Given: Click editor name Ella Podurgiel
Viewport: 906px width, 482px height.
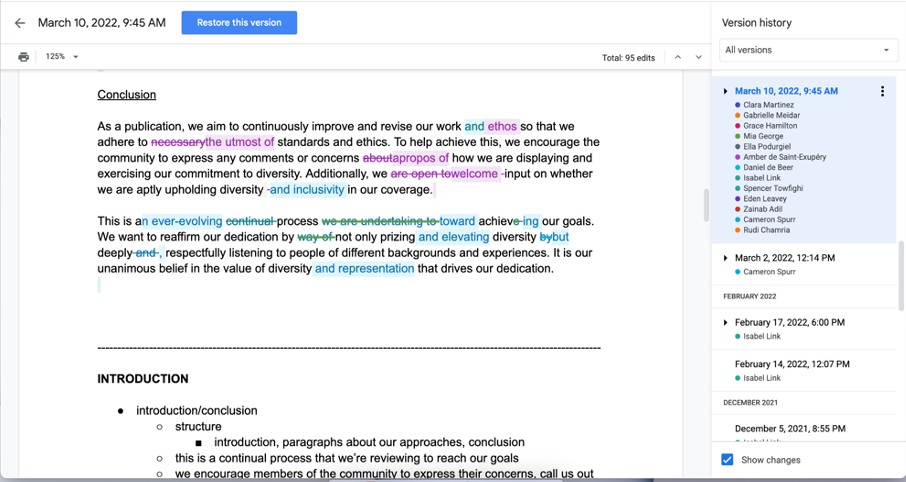Looking at the screenshot, I should click(767, 147).
